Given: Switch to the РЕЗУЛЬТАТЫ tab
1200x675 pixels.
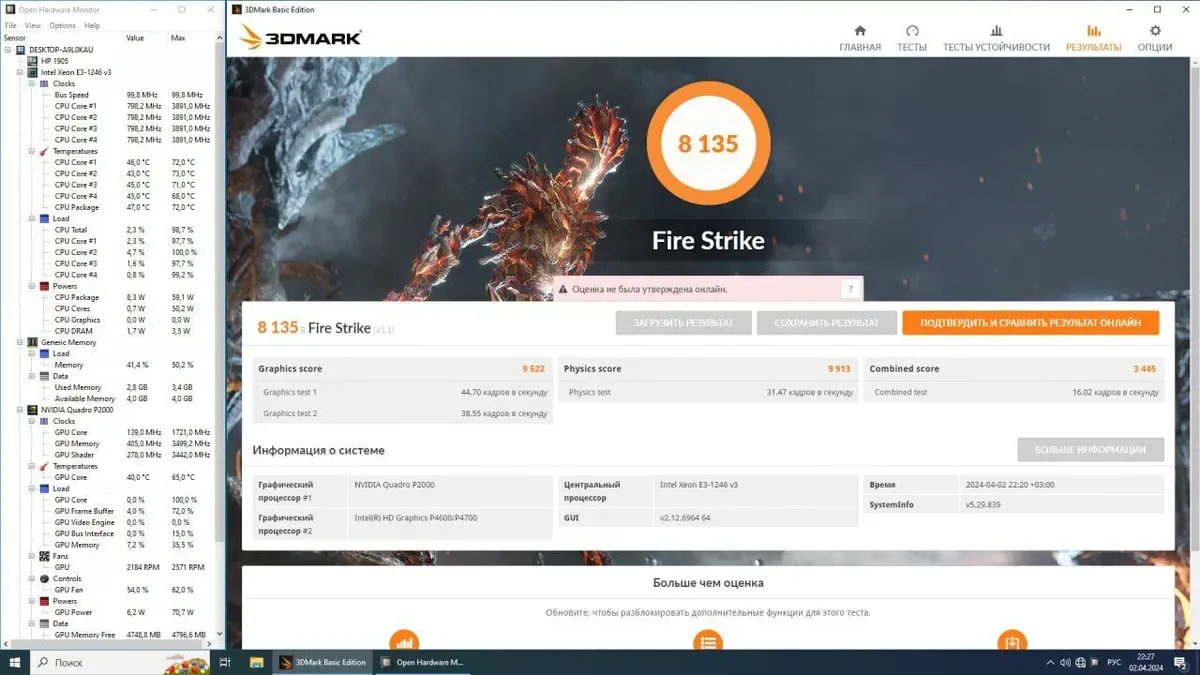Looking at the screenshot, I should pyautogui.click(x=1093, y=38).
